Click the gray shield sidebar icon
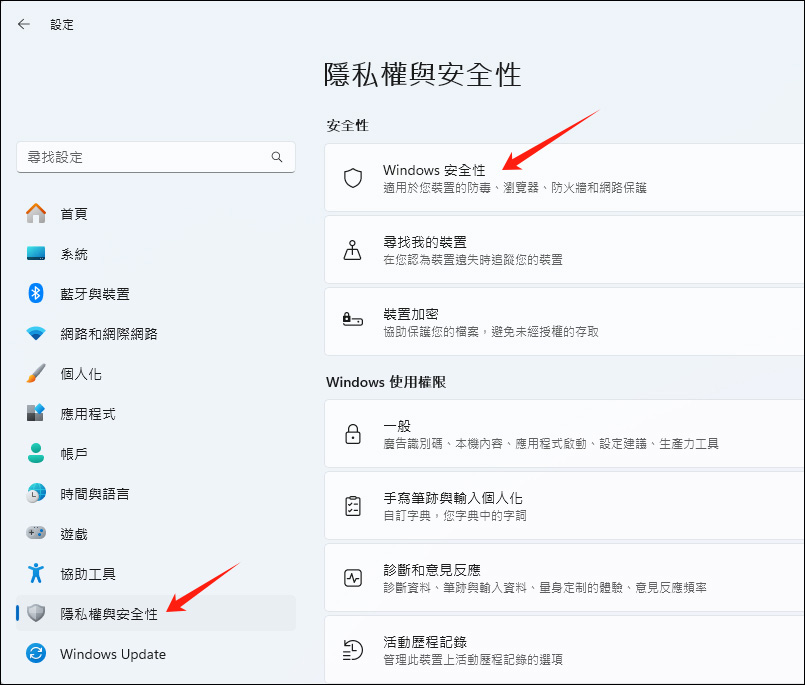Viewport: 805px width, 685px height. [36, 613]
